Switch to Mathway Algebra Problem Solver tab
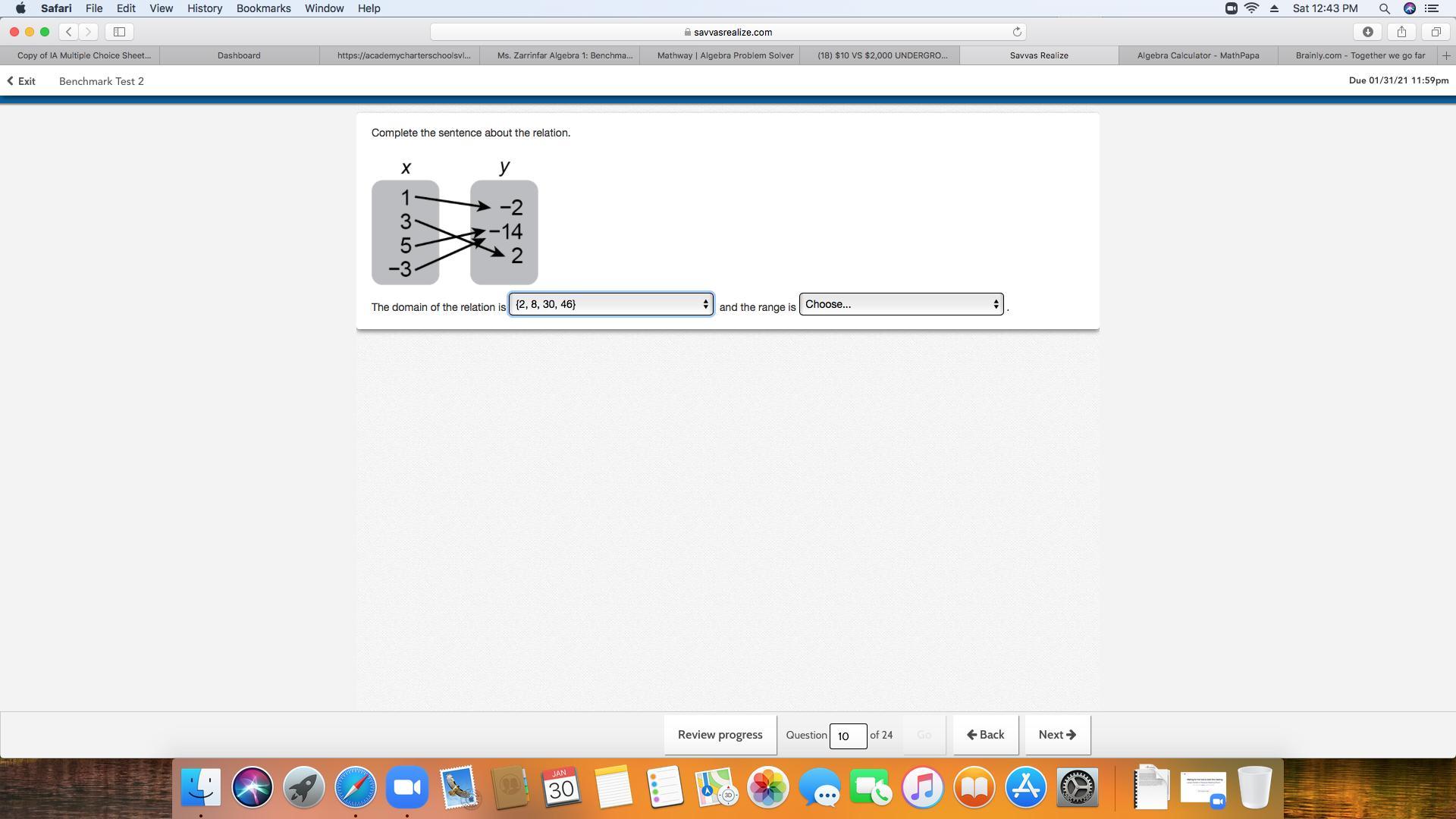Viewport: 1456px width, 819px height. click(724, 55)
